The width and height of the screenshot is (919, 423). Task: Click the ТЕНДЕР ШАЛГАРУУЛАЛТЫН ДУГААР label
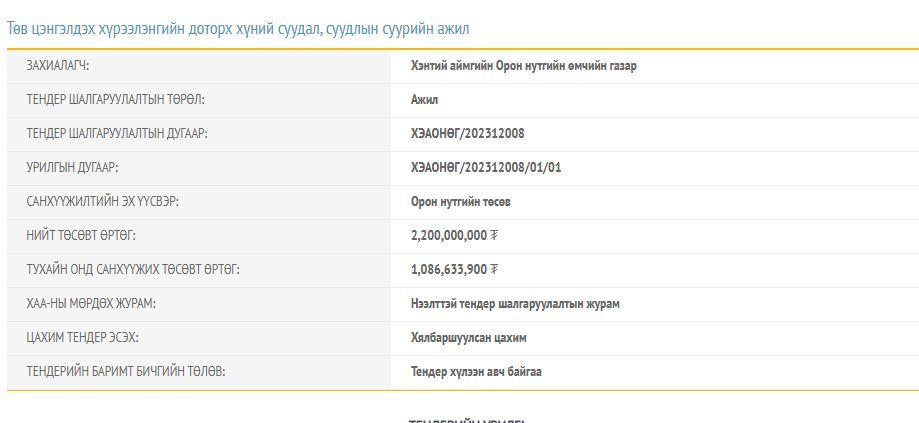point(117,134)
